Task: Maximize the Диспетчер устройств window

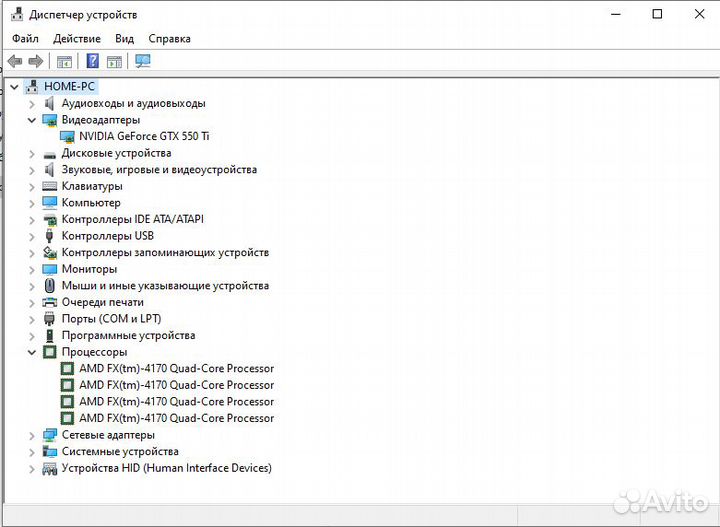Action: coord(657,14)
